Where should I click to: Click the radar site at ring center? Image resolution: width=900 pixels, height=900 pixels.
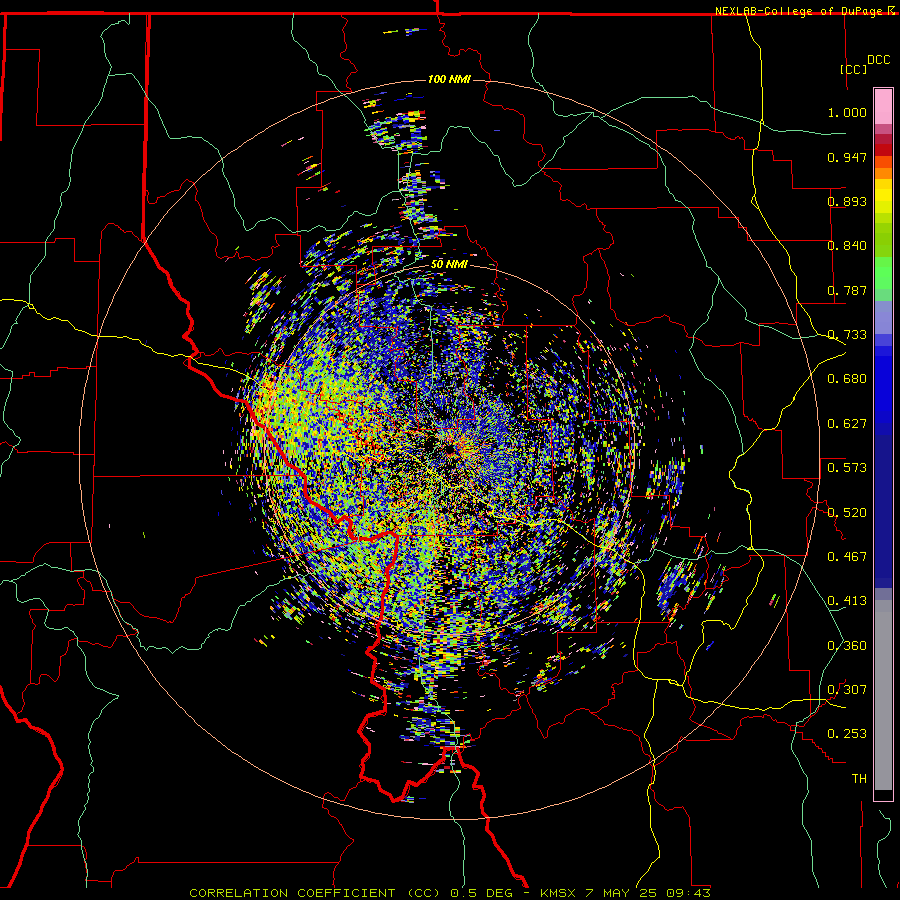[449, 450]
